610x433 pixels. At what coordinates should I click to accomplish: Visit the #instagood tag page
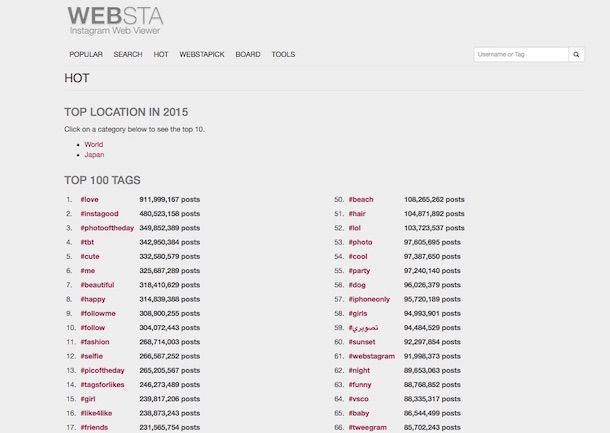coord(99,214)
